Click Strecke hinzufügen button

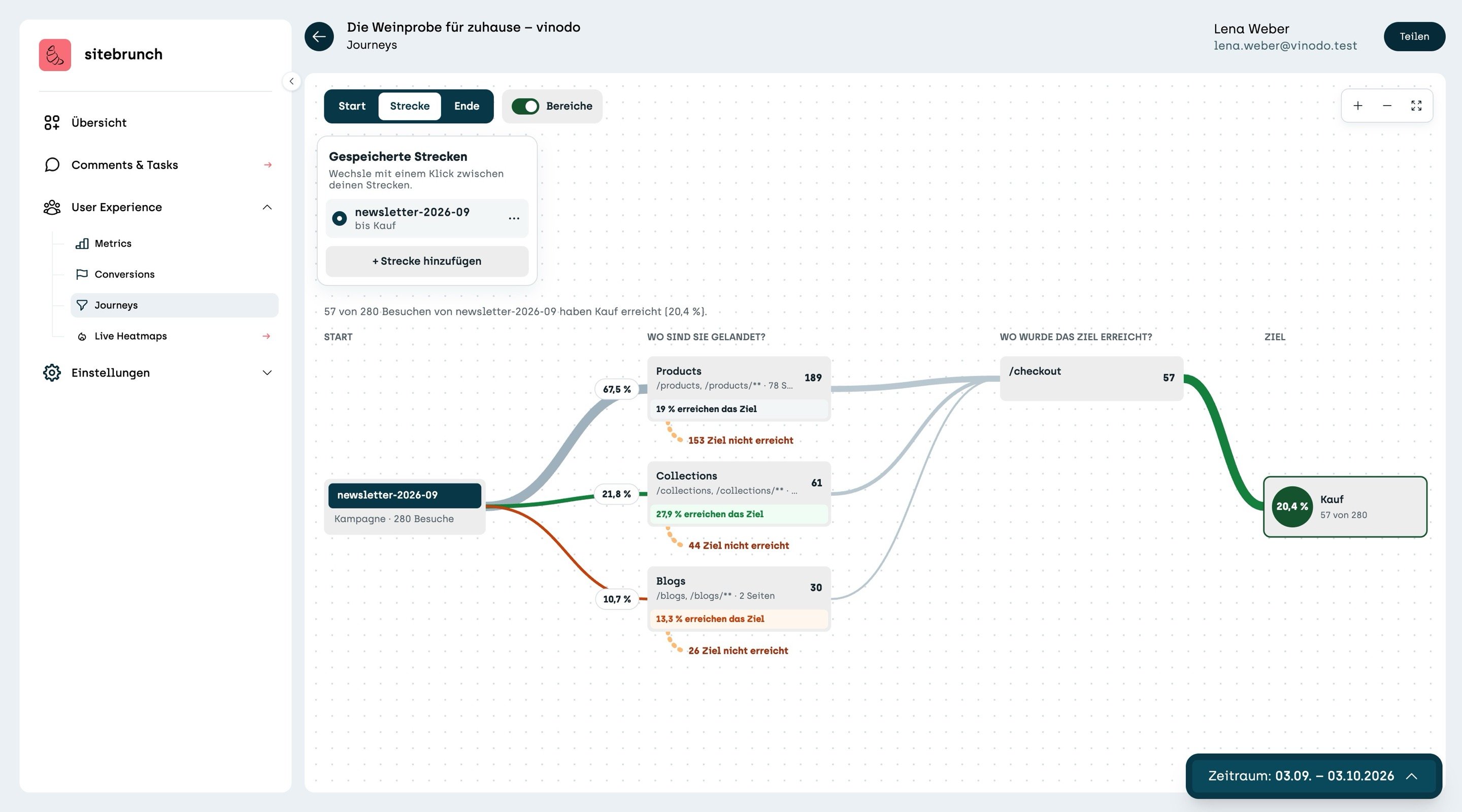coord(427,261)
